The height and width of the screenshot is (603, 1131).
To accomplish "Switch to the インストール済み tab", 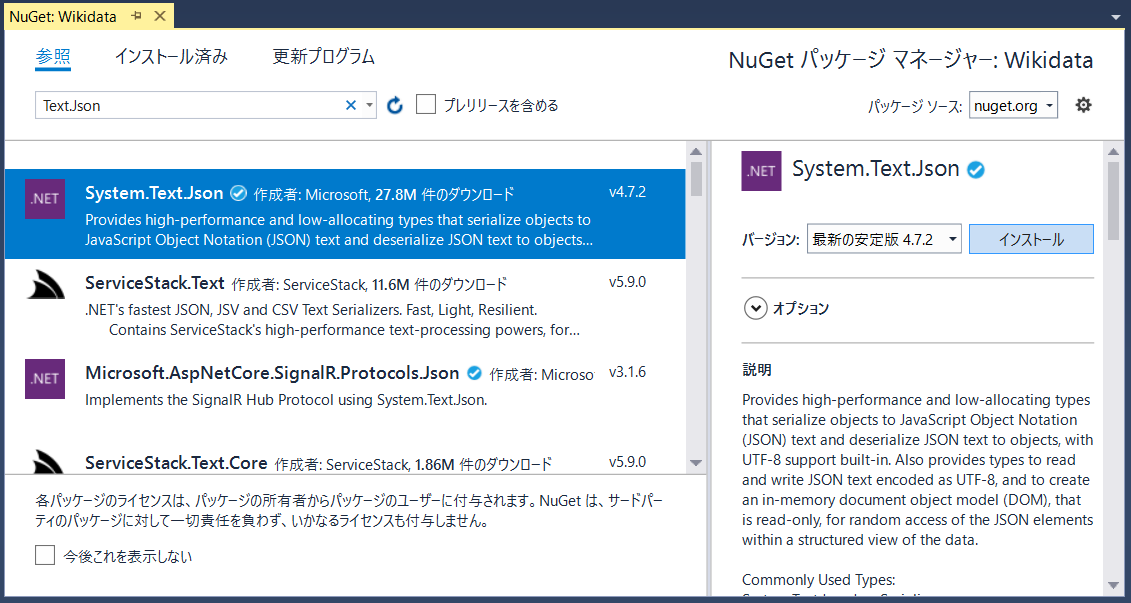I will pos(171,56).
